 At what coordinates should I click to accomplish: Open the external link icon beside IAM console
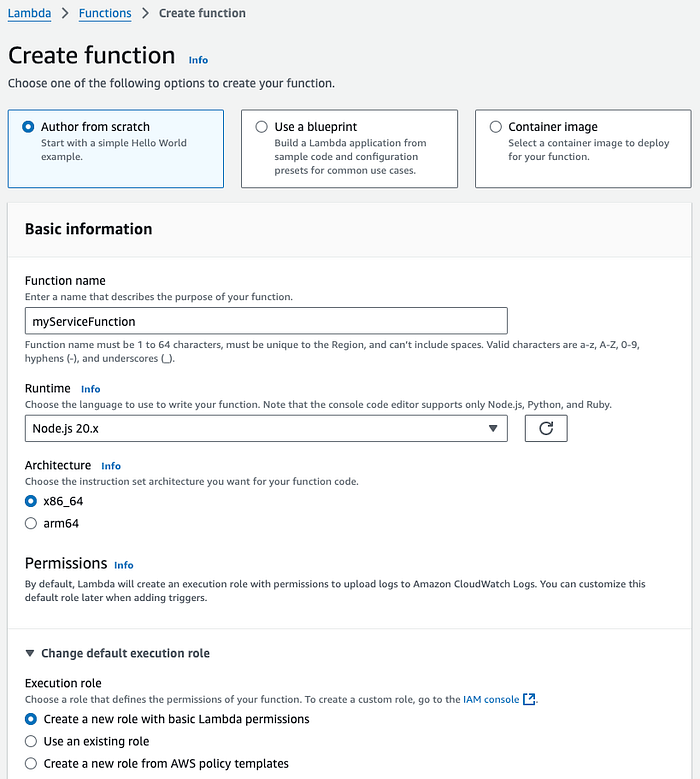click(x=529, y=699)
